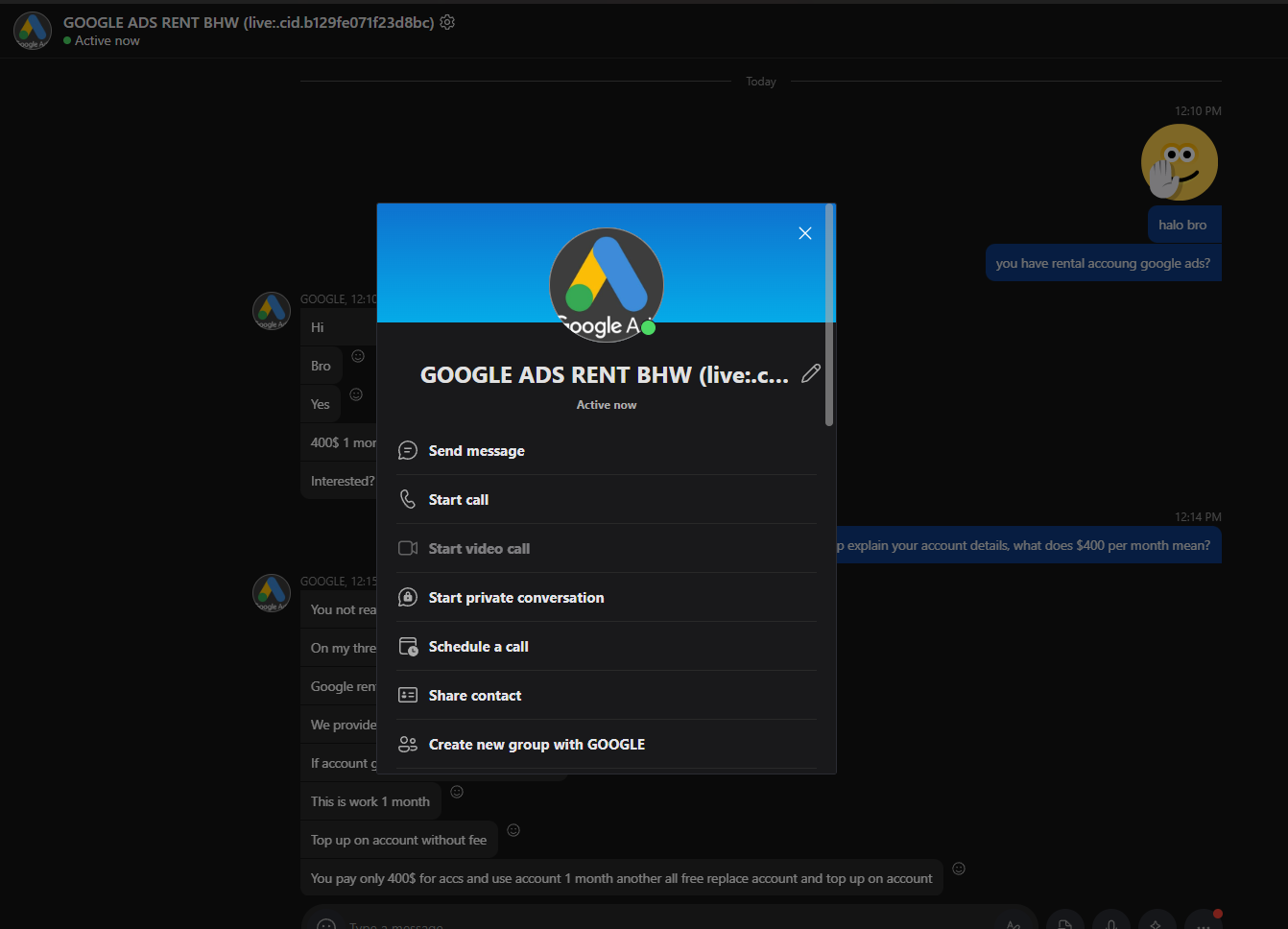The image size is (1288, 929).
Task: Select Share contact entry
Action: (x=607, y=696)
